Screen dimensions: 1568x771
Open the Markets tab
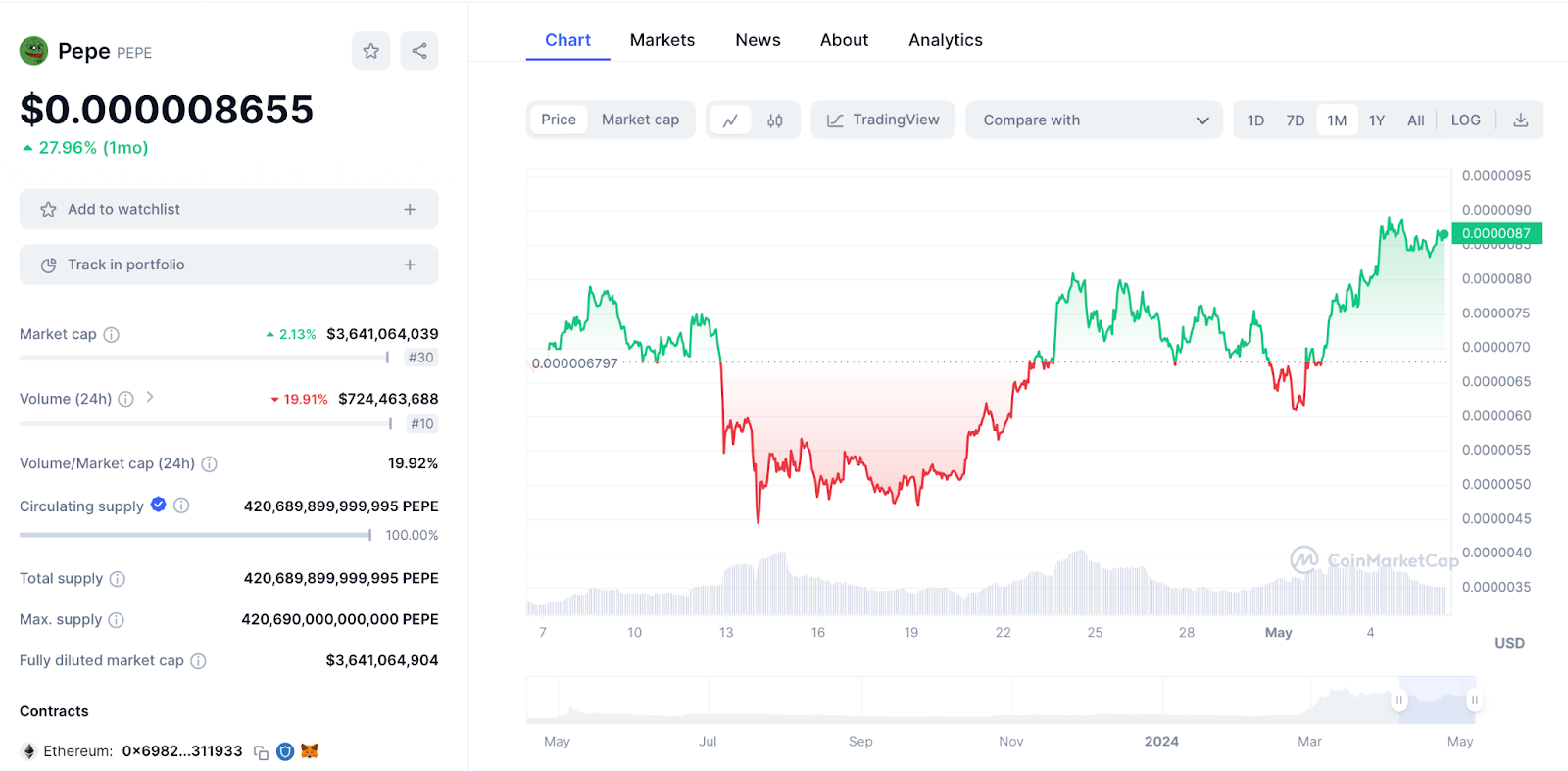662,40
